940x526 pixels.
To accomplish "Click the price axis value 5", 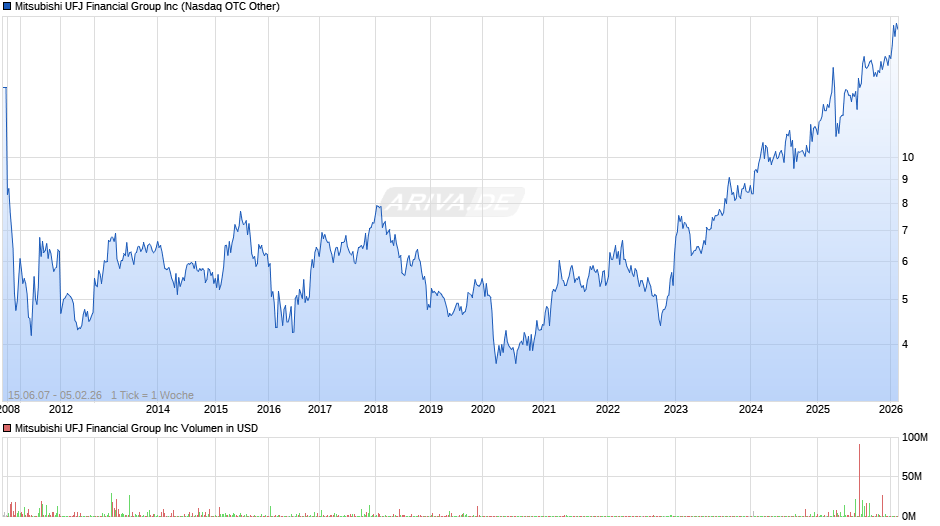I will click(x=905, y=299).
